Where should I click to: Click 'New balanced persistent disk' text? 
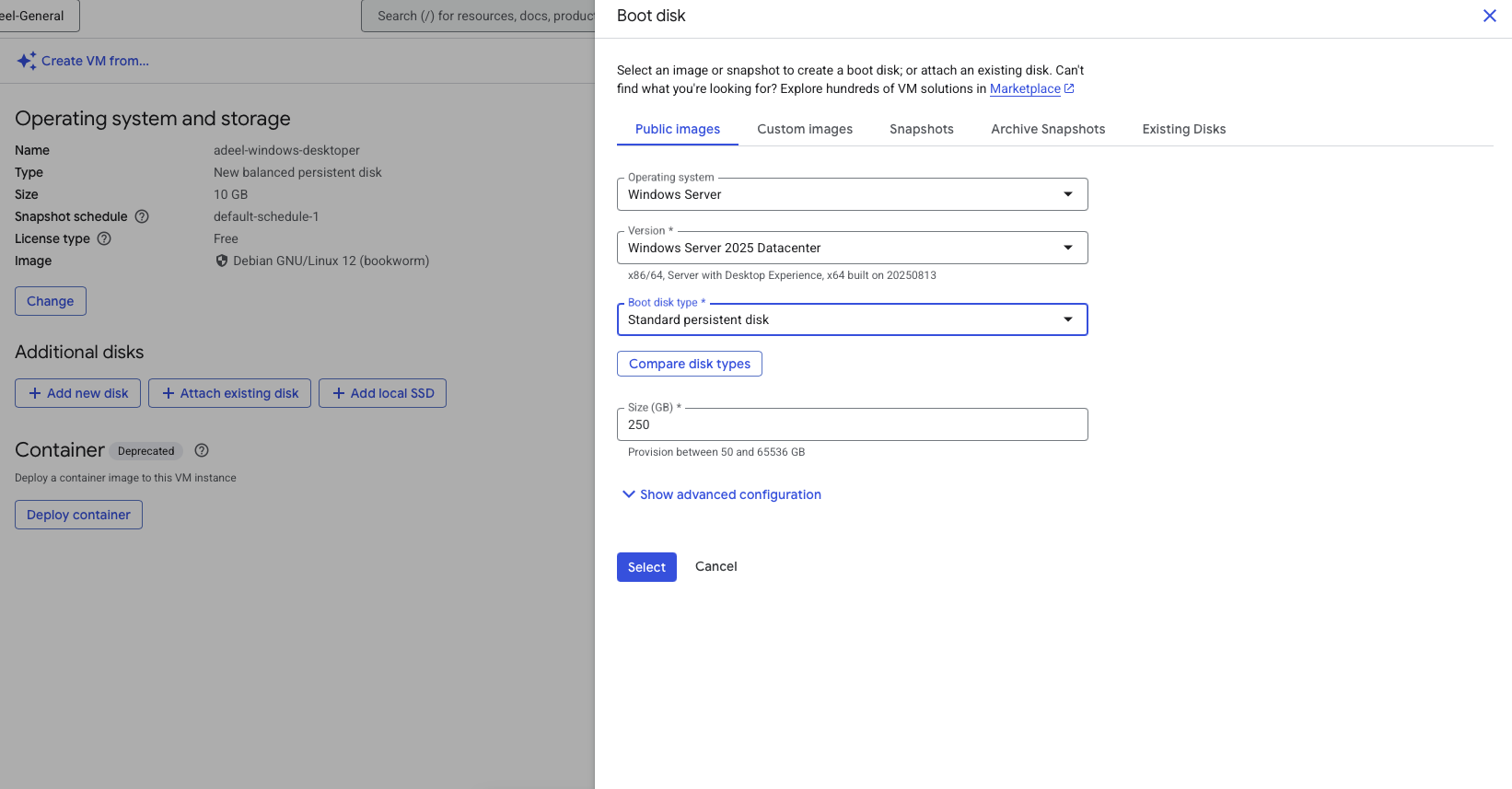[297, 172]
